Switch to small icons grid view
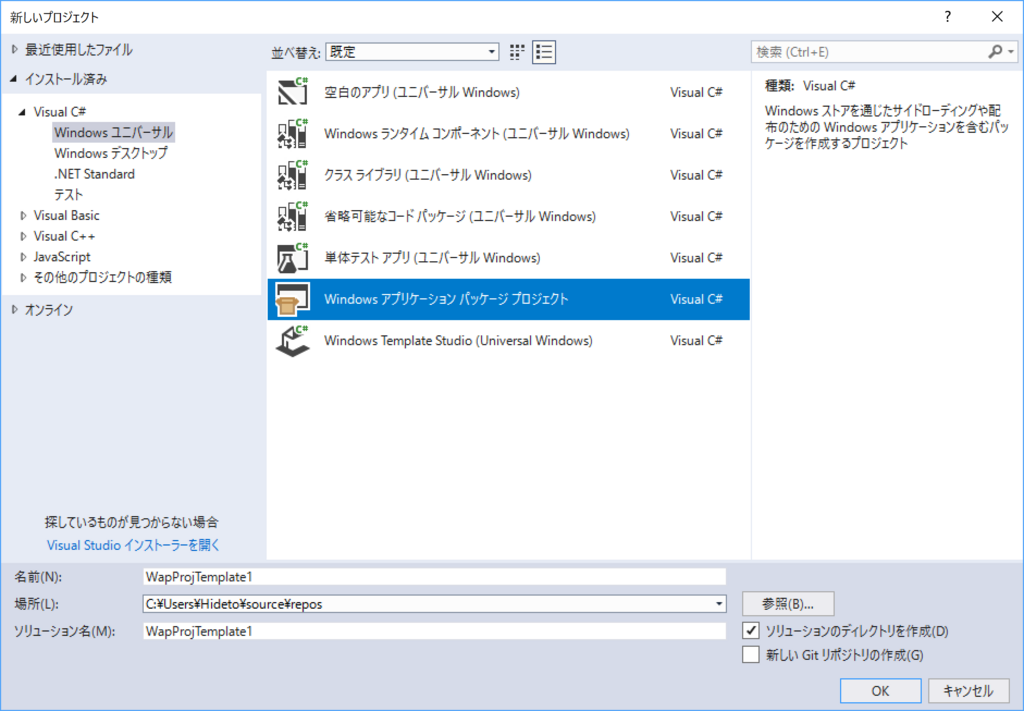Screen dimensions: 1024x711 click(x=517, y=52)
